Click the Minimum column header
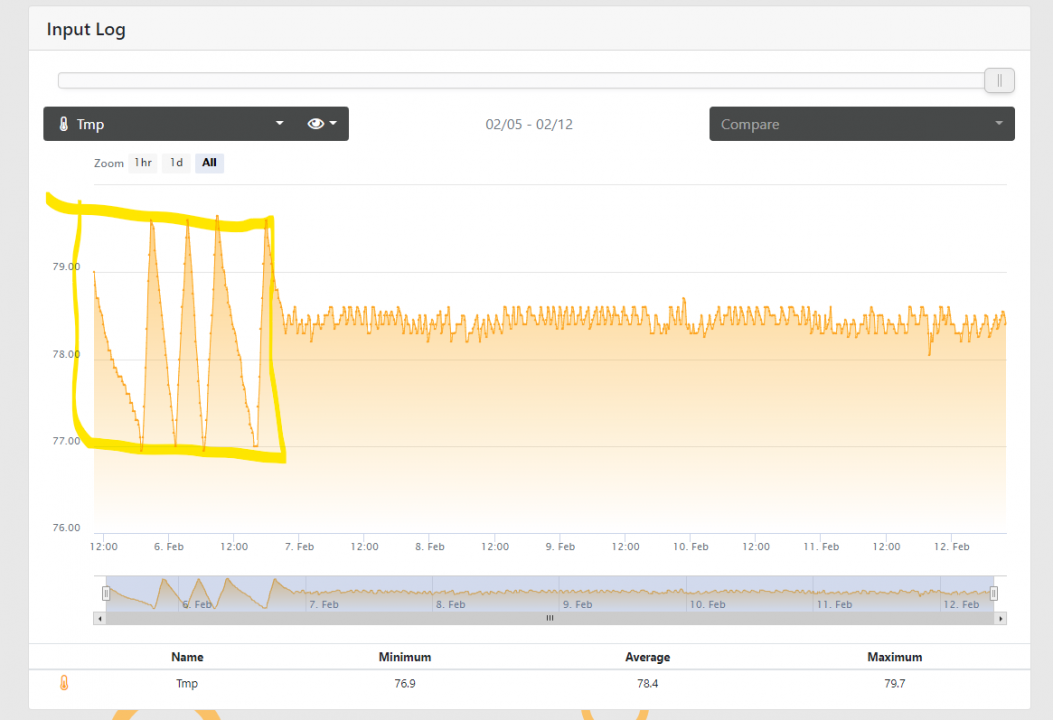 (x=405, y=657)
